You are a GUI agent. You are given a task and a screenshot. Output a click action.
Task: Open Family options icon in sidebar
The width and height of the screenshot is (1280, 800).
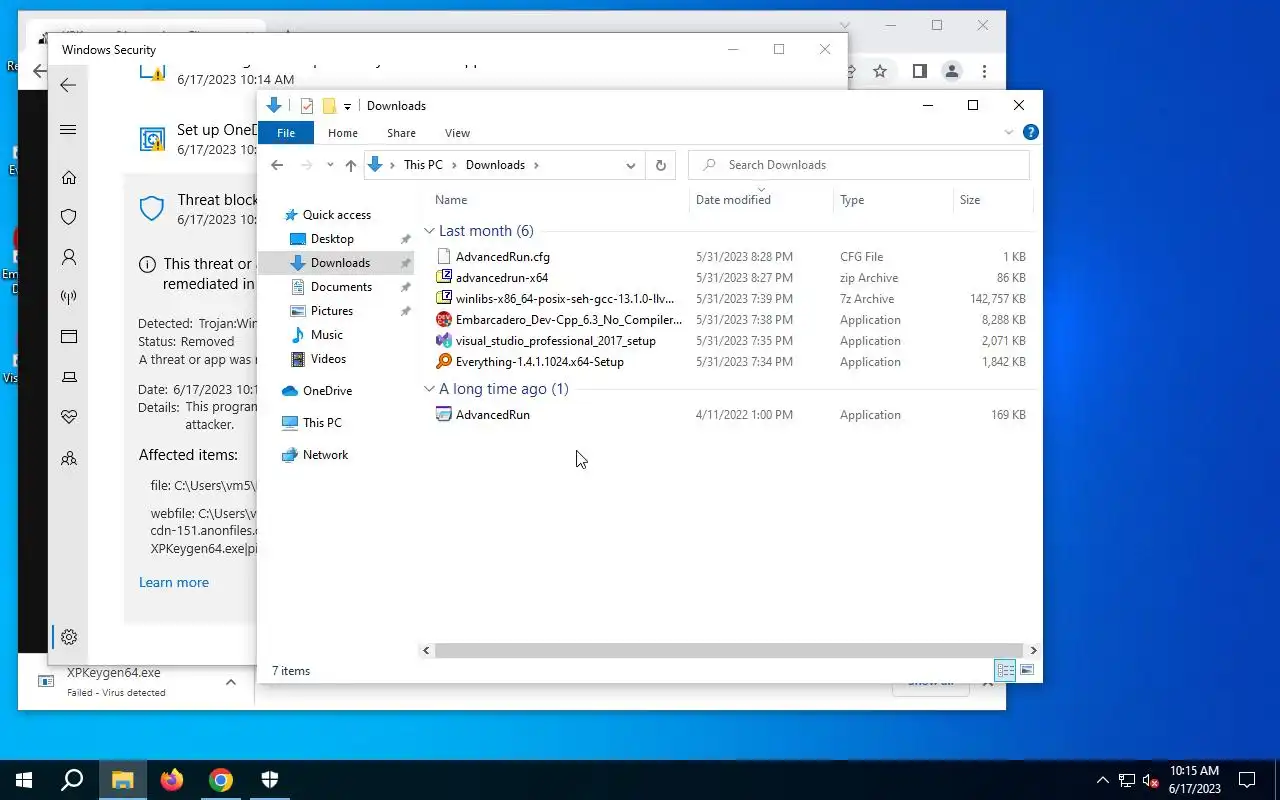pyautogui.click(x=69, y=459)
